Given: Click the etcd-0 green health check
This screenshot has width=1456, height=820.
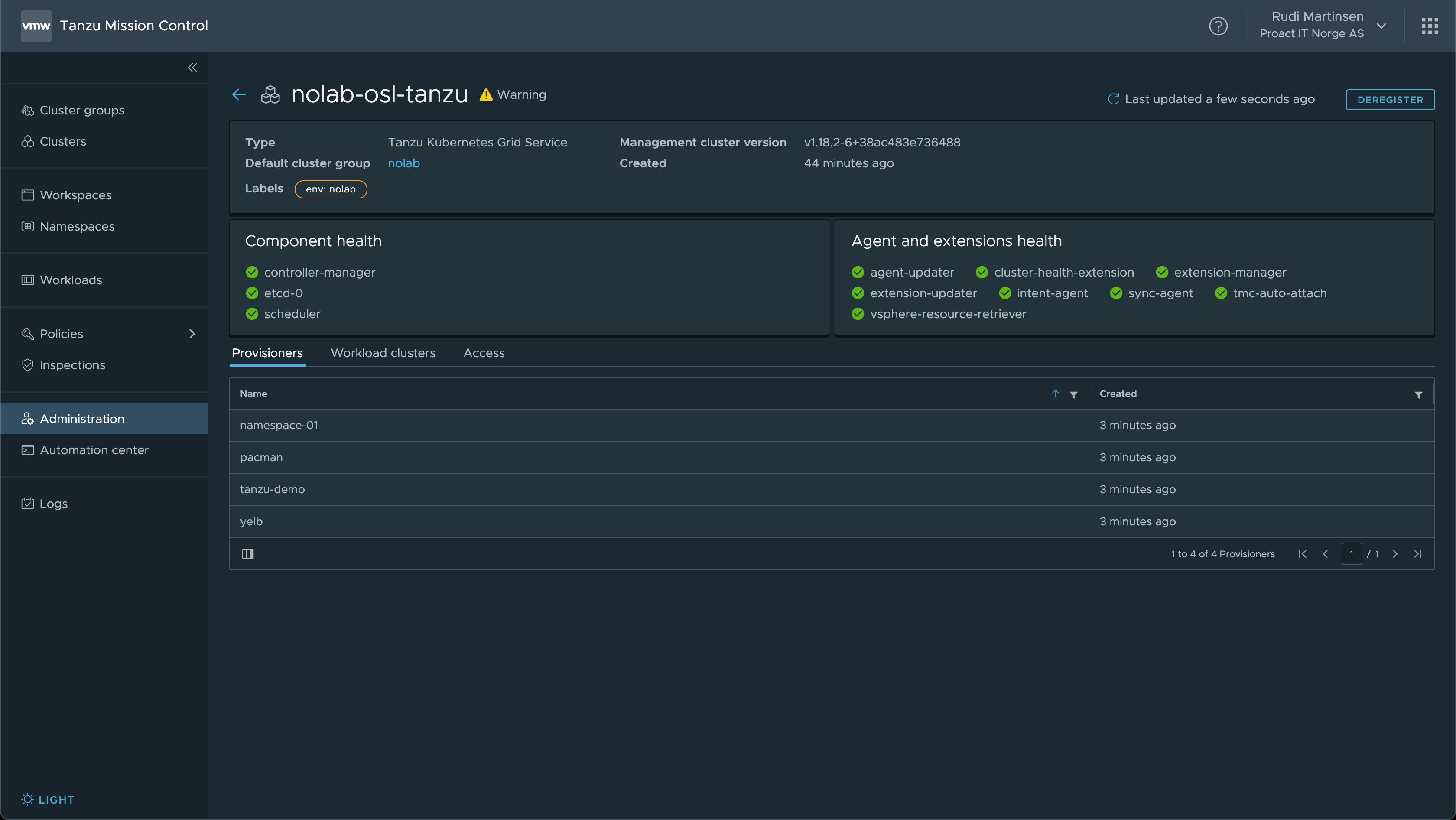Looking at the screenshot, I should pyautogui.click(x=252, y=293).
